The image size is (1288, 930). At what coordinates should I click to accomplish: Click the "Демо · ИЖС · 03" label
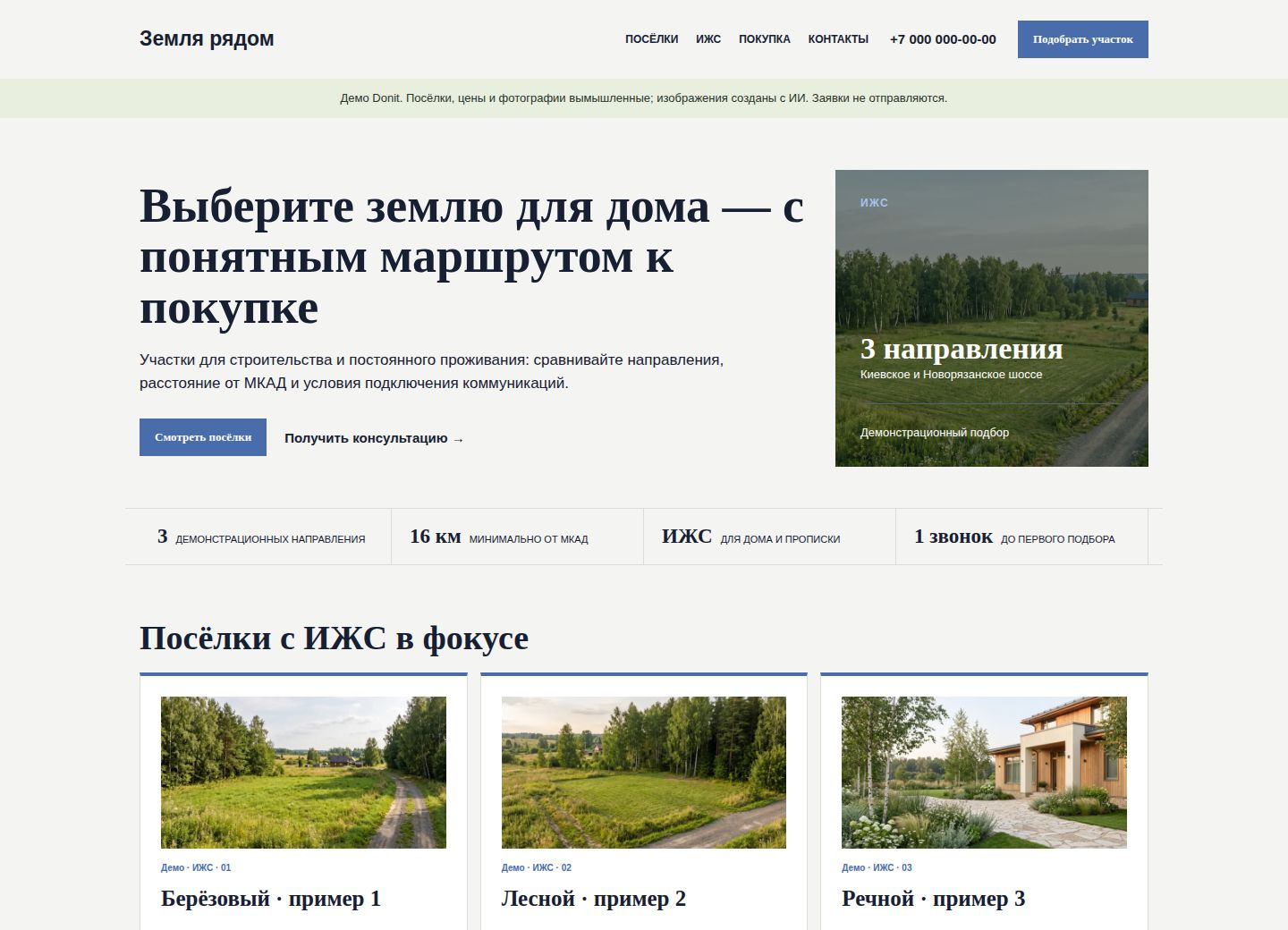click(x=877, y=867)
